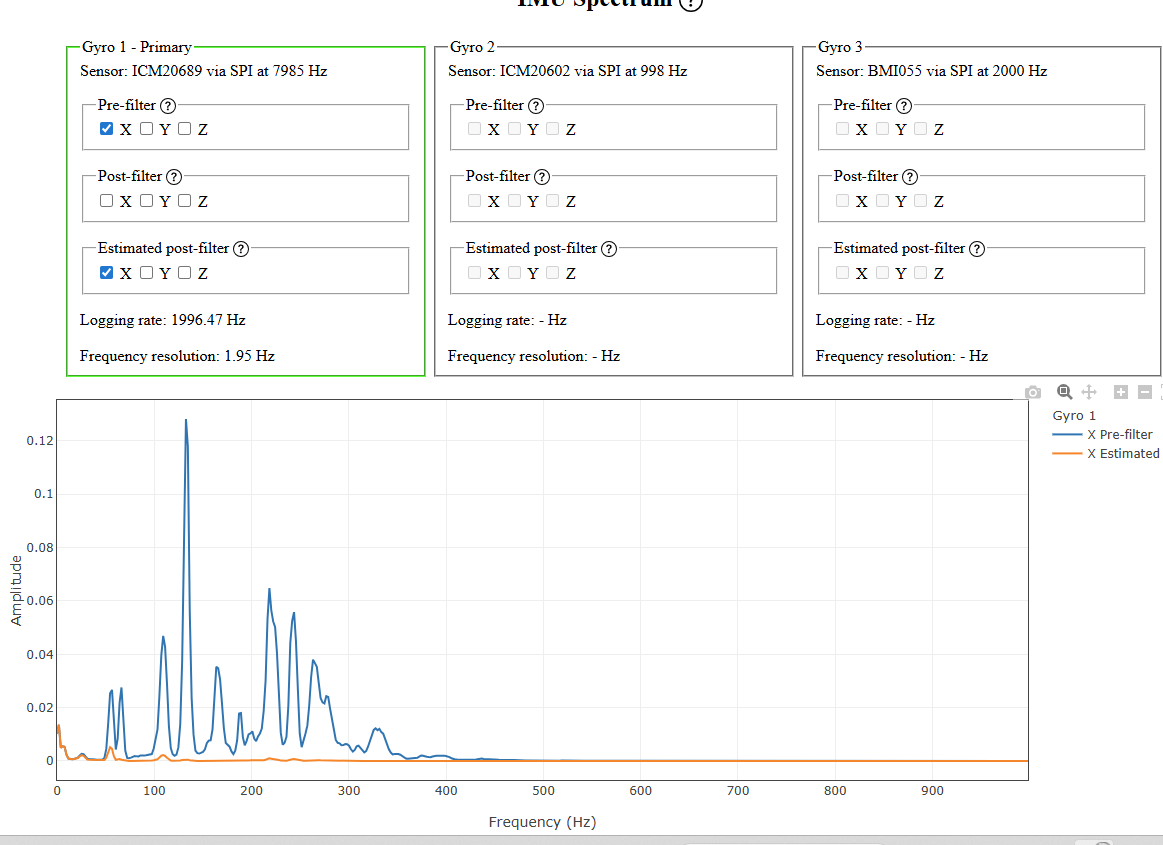Uncheck Gyro 1 Pre-filter X checkbox
1163x845 pixels.
pyautogui.click(x=107, y=129)
